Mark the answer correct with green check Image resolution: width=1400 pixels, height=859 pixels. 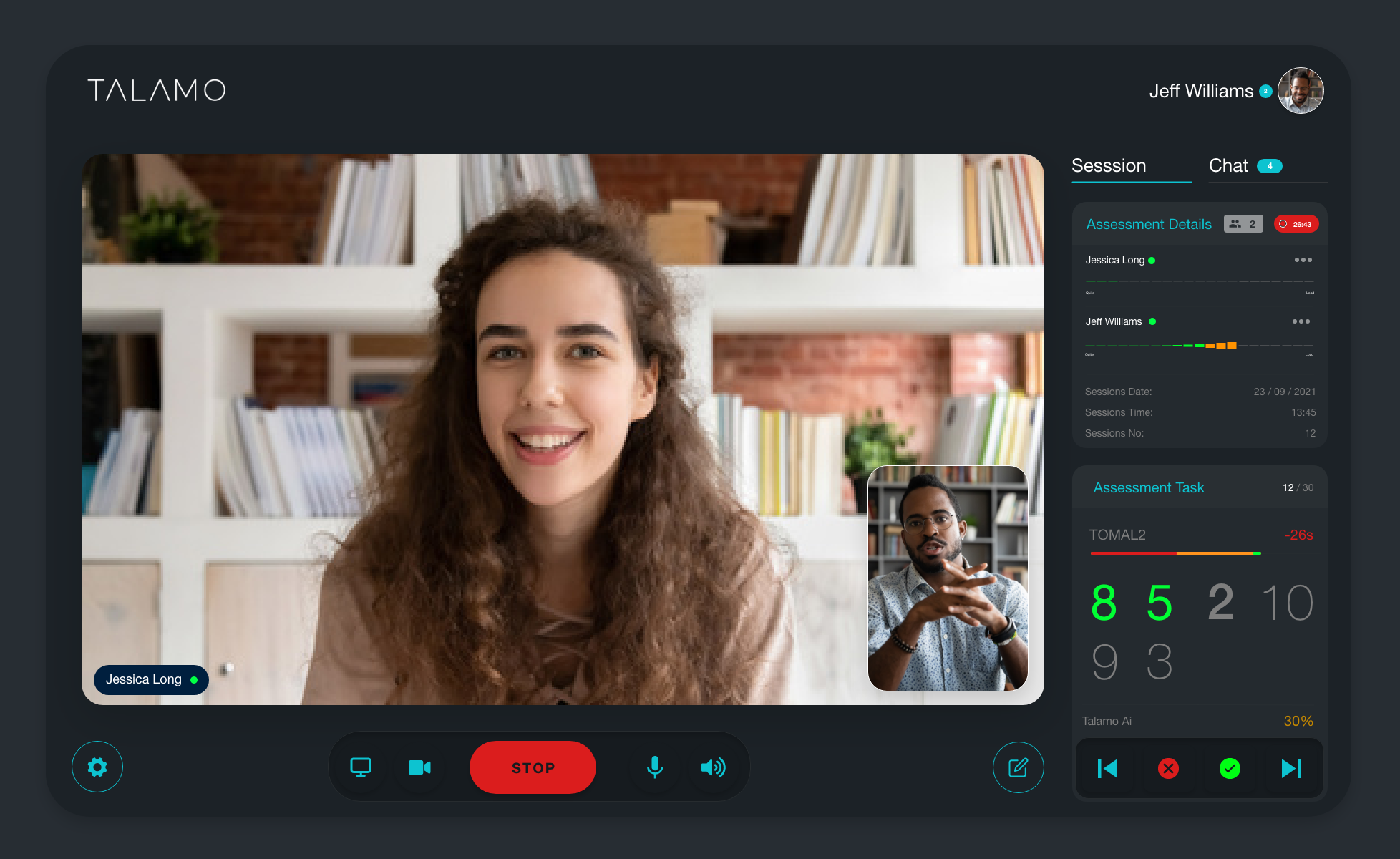1230,769
